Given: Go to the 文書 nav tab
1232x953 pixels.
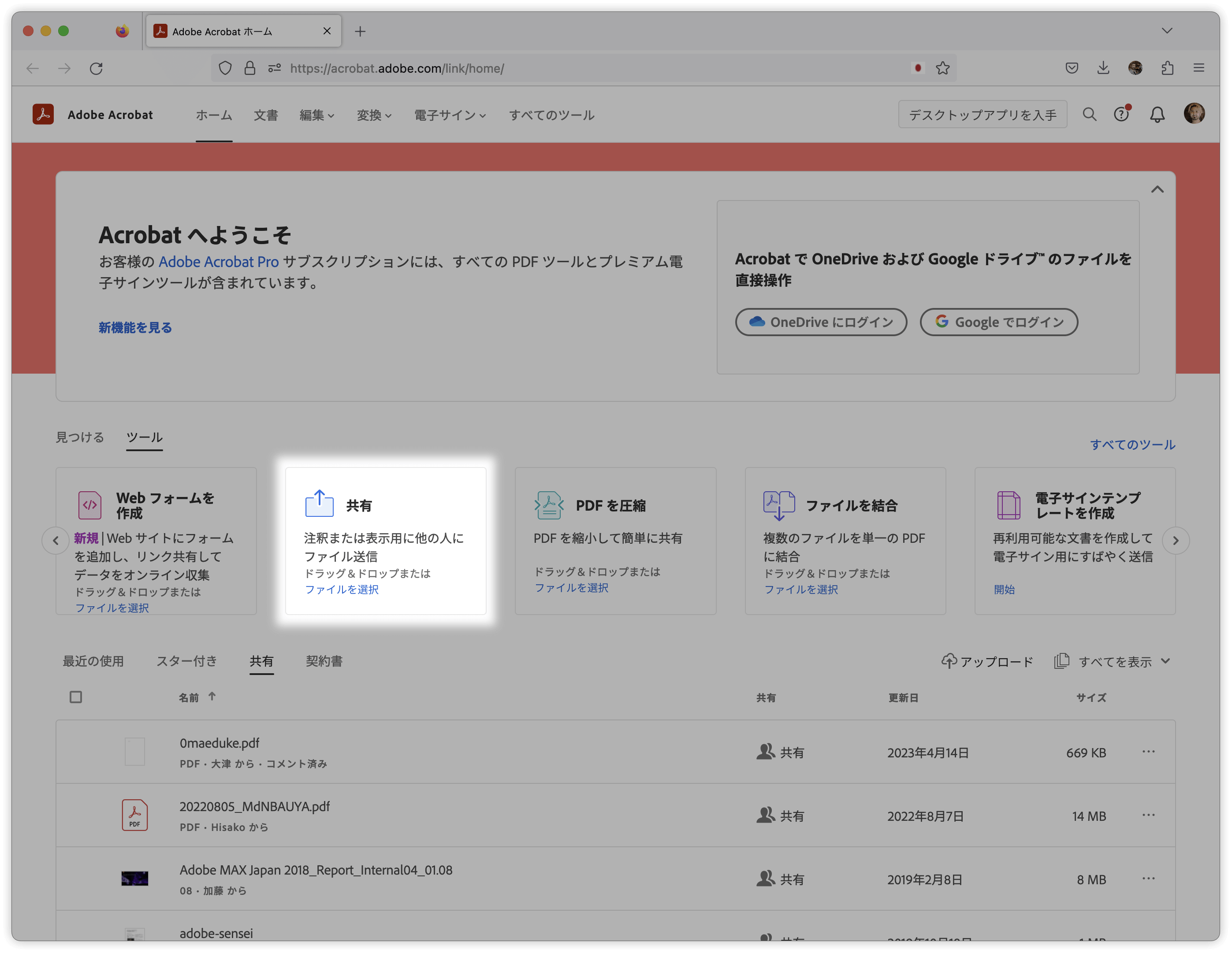Looking at the screenshot, I should [266, 115].
